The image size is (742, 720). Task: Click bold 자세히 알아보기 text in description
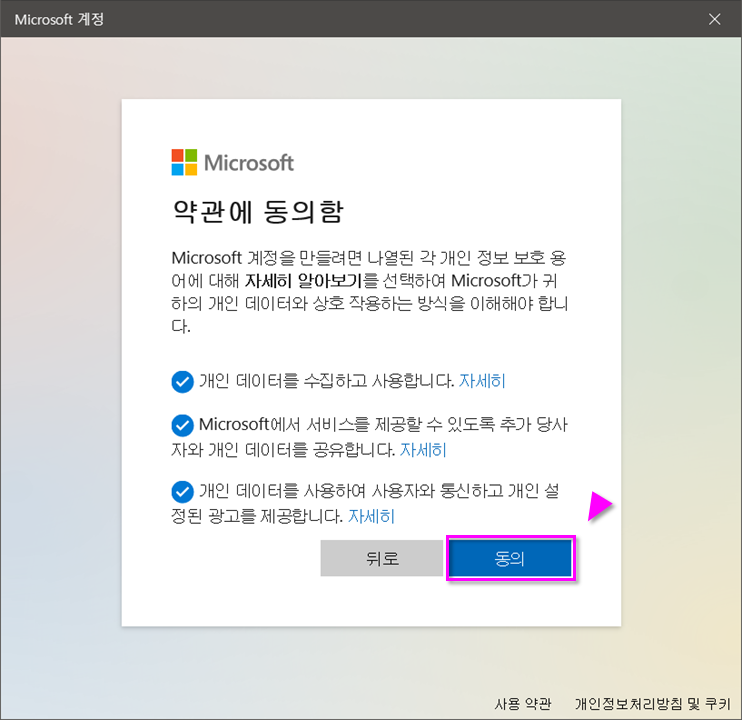[303, 281]
